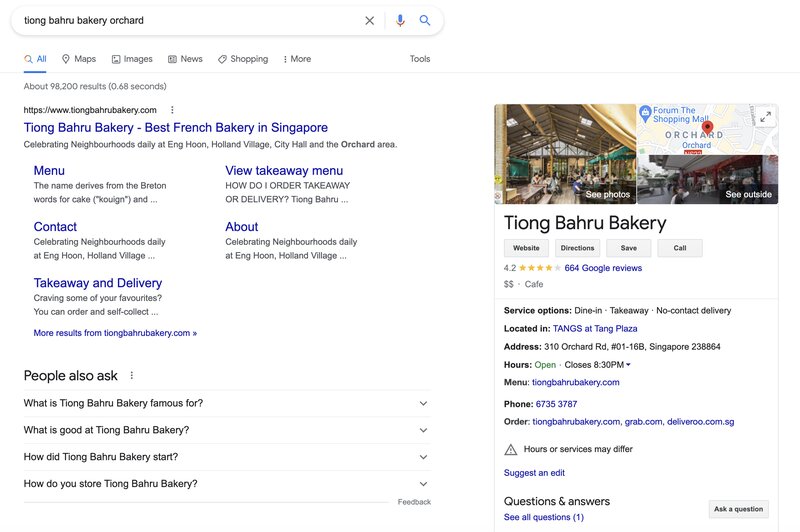Open the Menu sitelink
The image size is (800, 532).
tap(49, 171)
